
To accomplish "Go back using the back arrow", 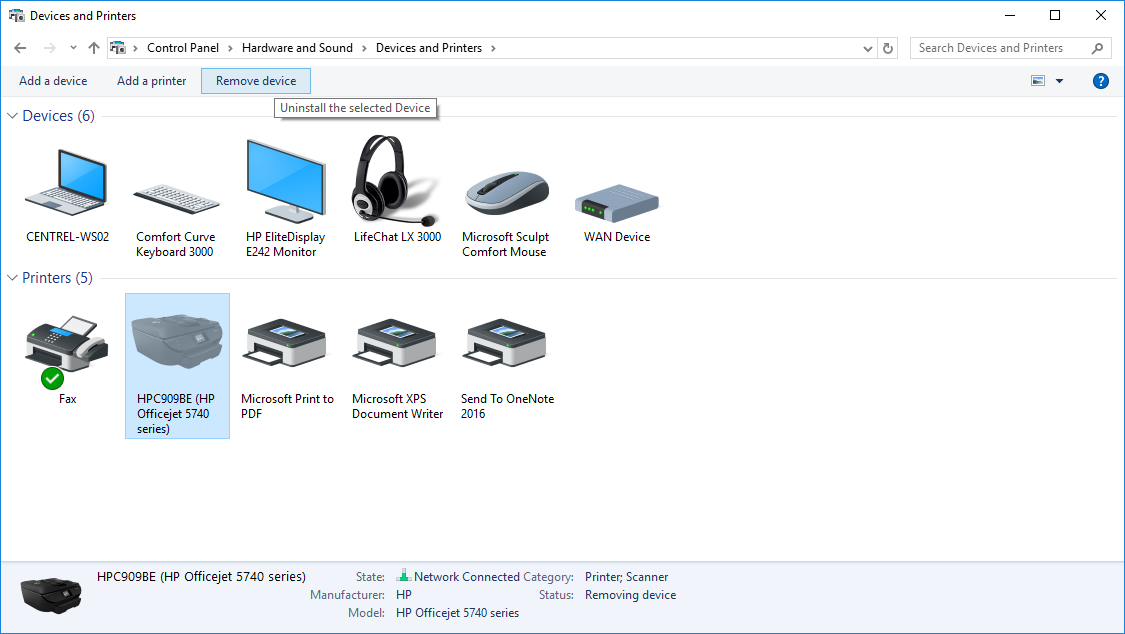I will click(x=20, y=48).
